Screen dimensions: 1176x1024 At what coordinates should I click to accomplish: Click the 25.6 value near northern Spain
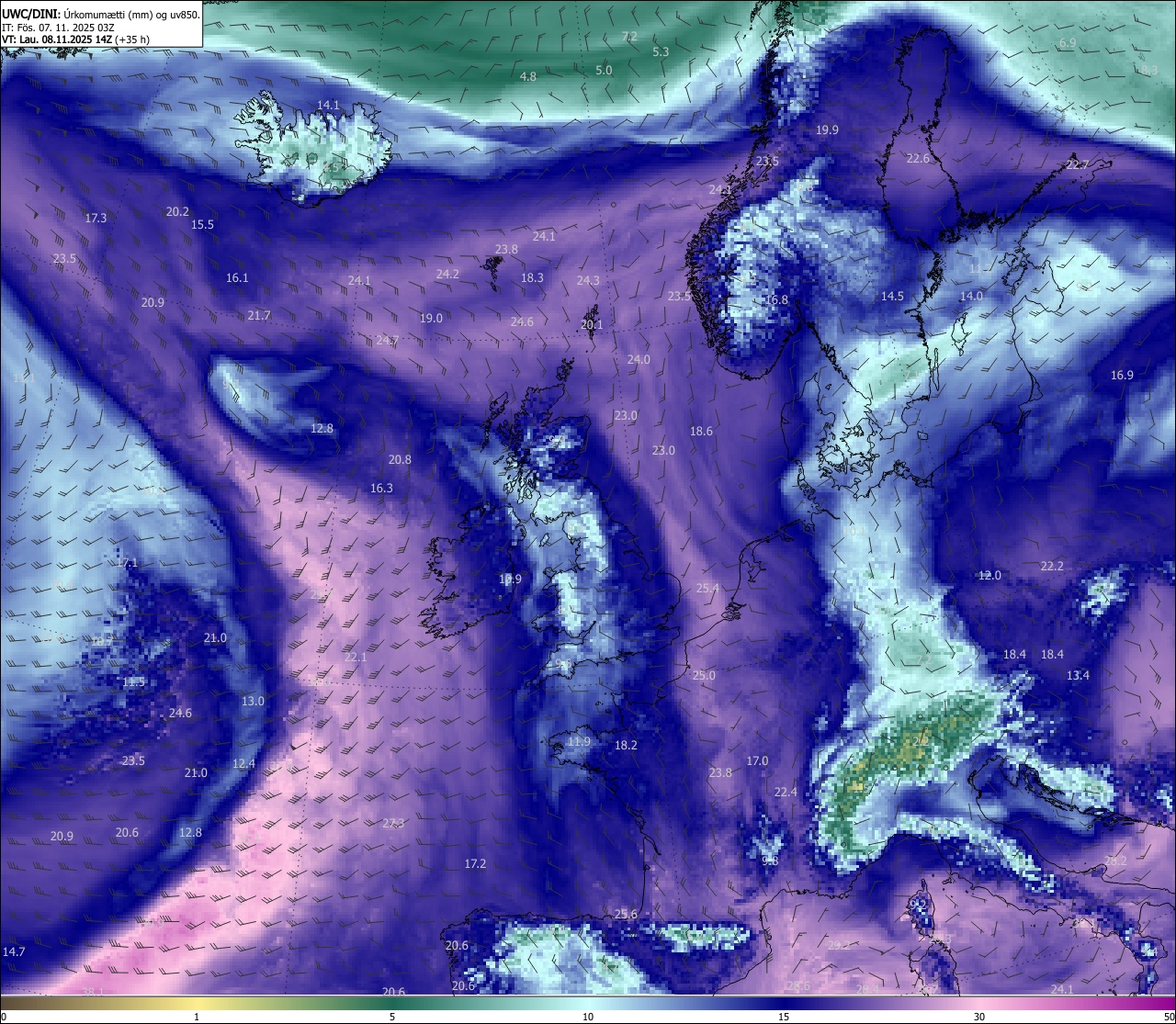tap(626, 915)
